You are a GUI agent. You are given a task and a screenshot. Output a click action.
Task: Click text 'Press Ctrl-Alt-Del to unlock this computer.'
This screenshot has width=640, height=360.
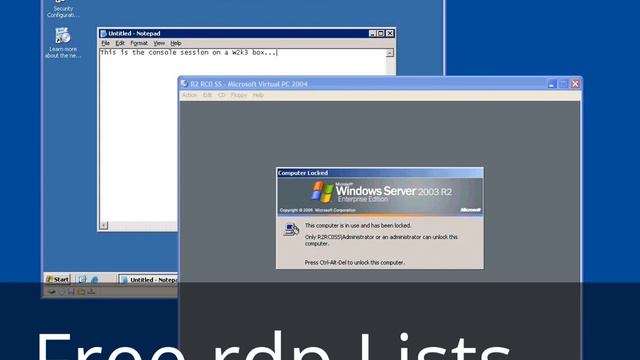355,262
